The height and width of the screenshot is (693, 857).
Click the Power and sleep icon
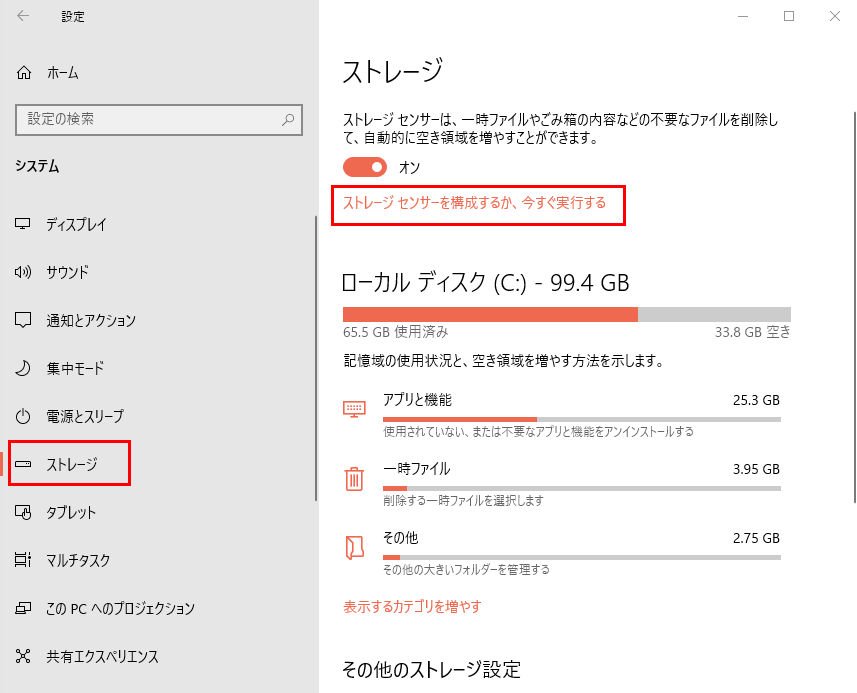(24, 416)
